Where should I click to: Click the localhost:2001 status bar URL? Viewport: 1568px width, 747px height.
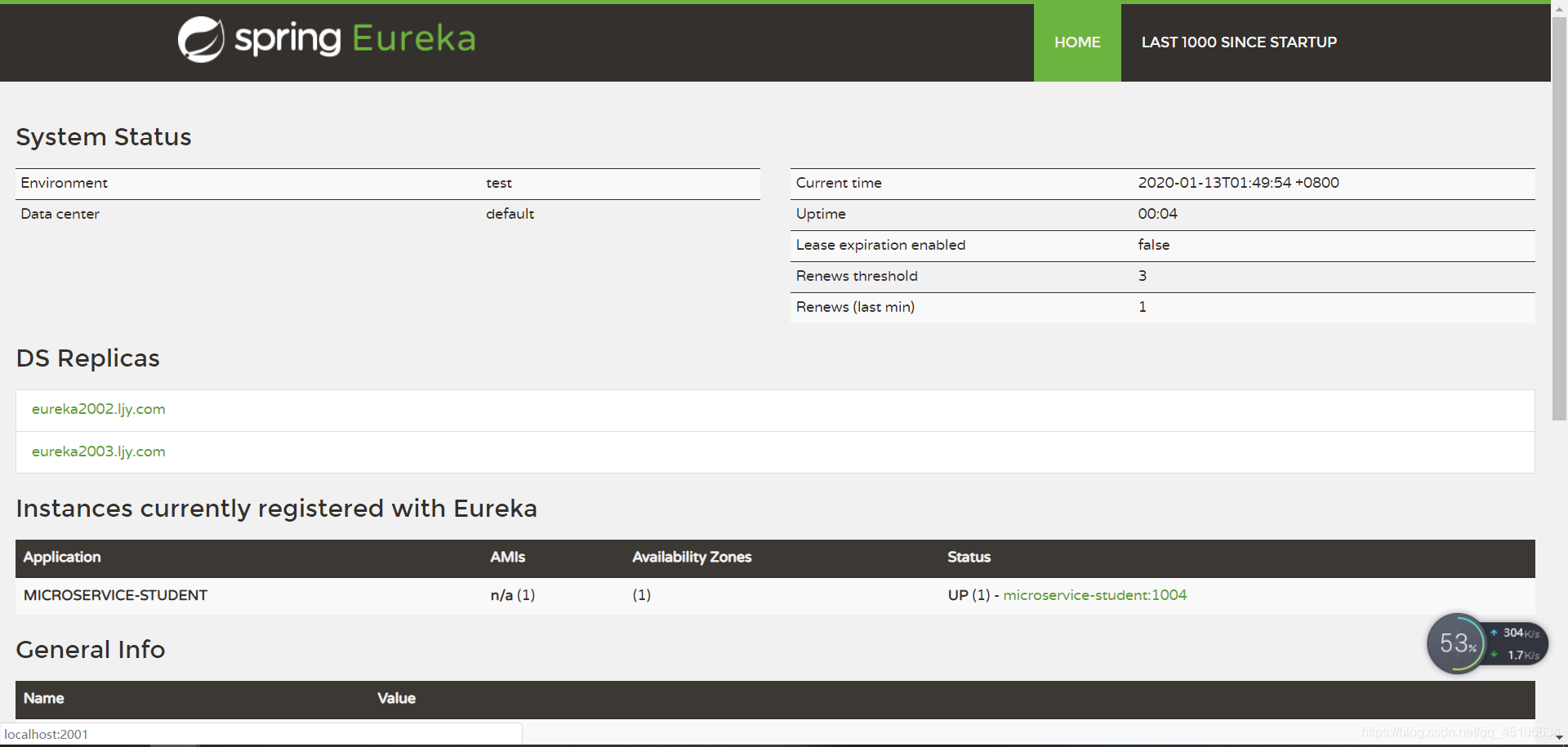tap(47, 734)
